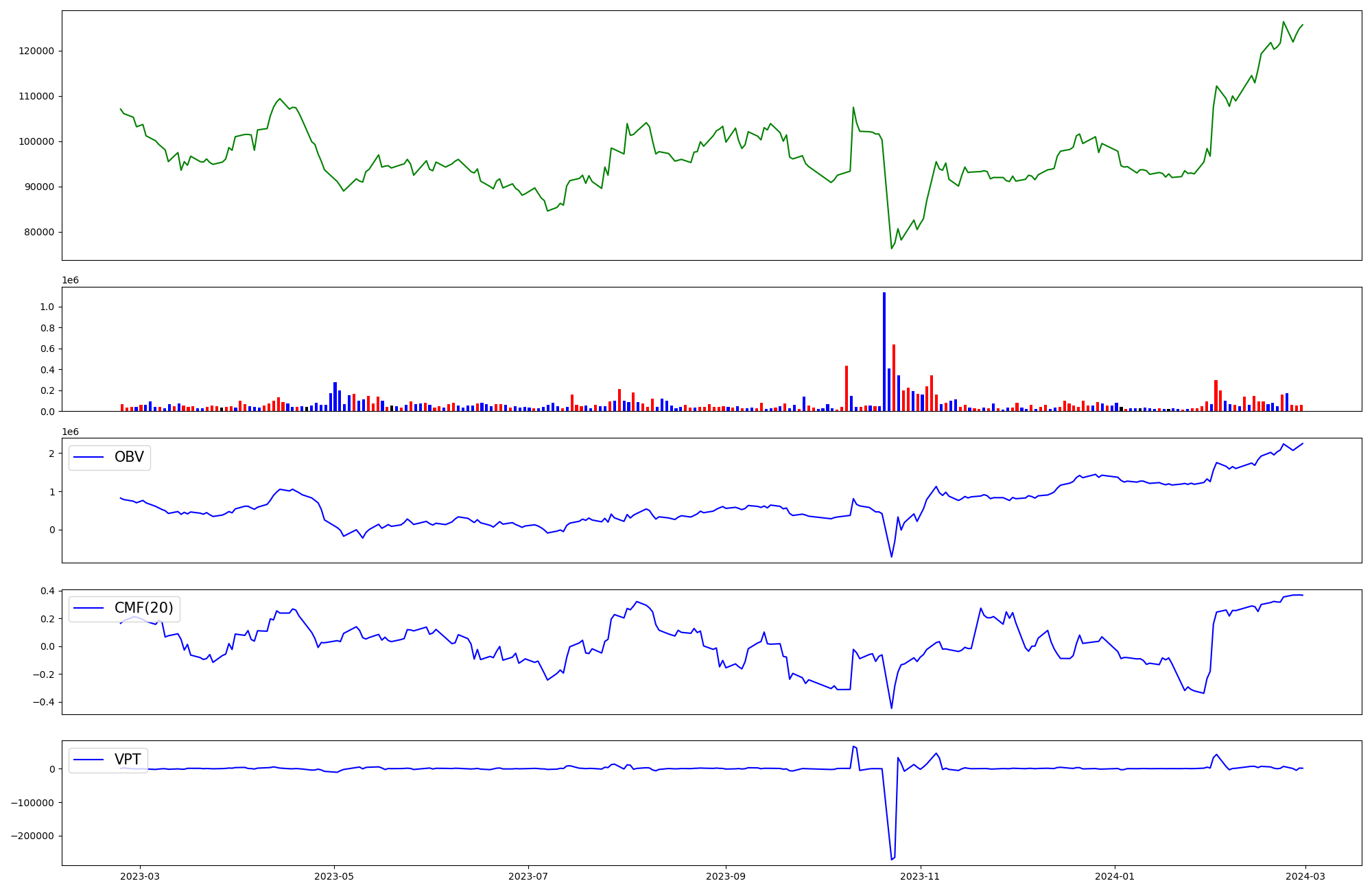Image resolution: width=1372 pixels, height=892 pixels.
Task: Click the blue line swatch in OBV legend
Action: tap(88, 458)
